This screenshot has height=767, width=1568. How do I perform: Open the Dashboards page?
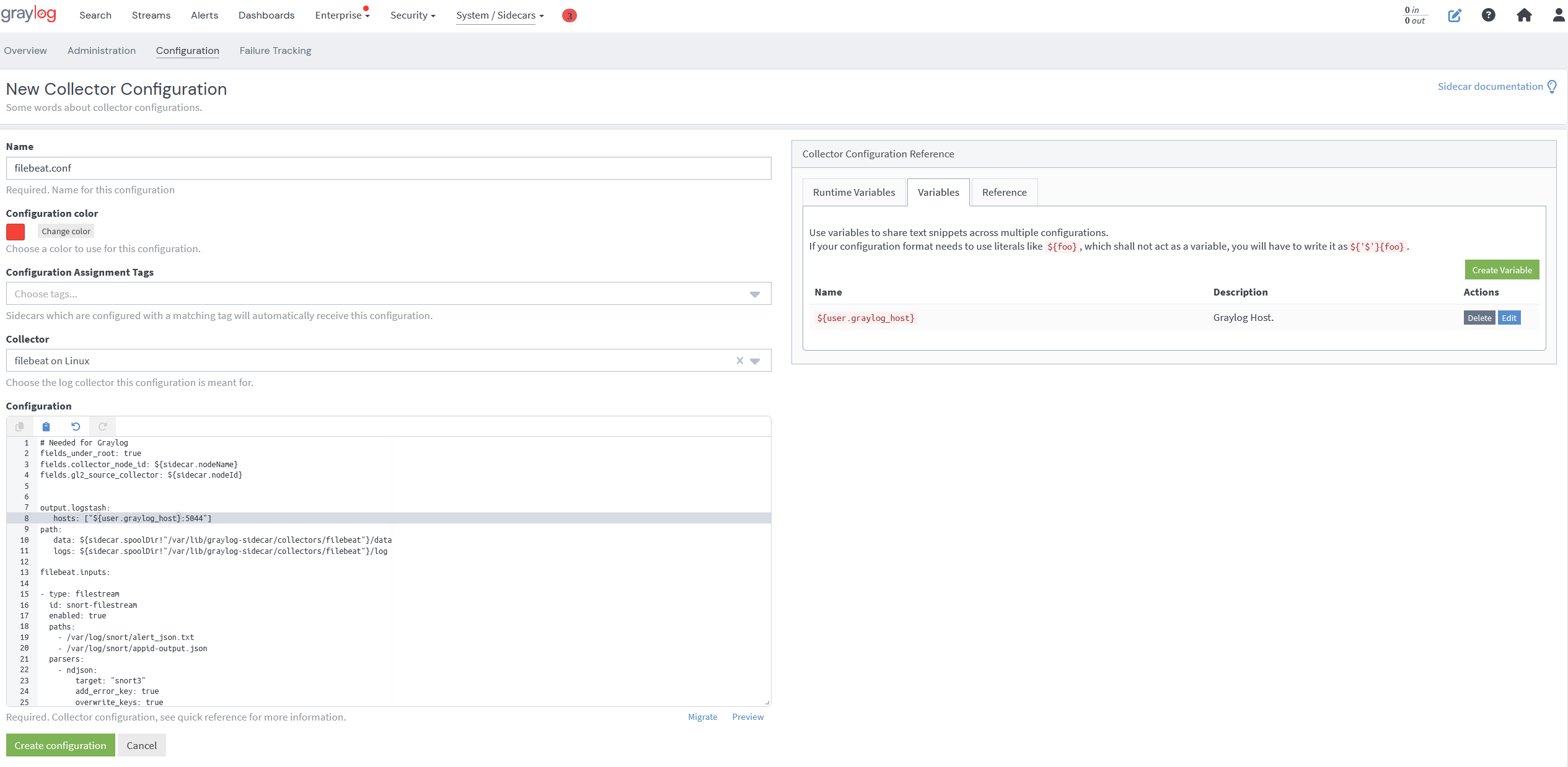point(266,15)
